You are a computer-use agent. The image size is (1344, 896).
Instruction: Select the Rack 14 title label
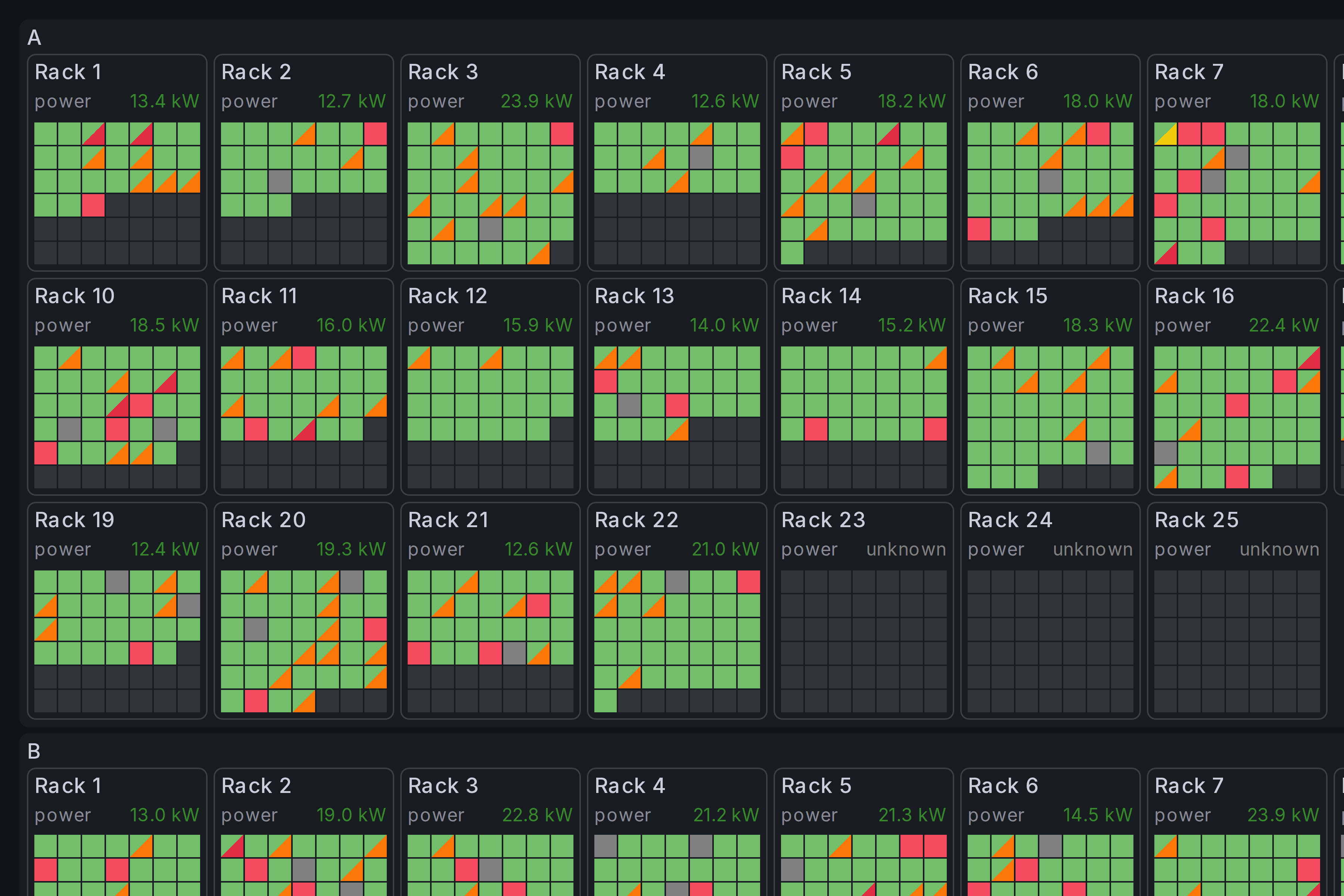click(x=821, y=296)
